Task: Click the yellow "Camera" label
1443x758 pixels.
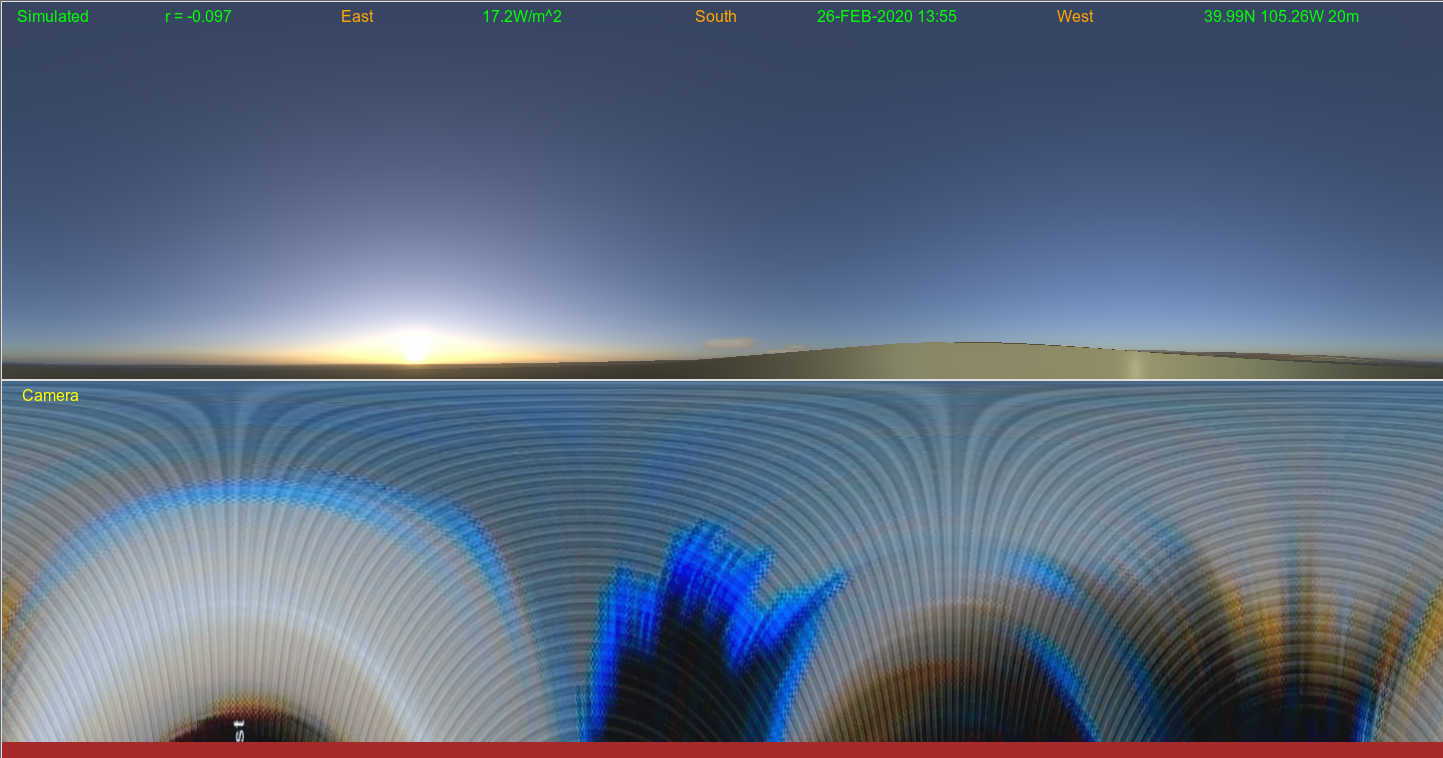Action: pyautogui.click(x=50, y=396)
